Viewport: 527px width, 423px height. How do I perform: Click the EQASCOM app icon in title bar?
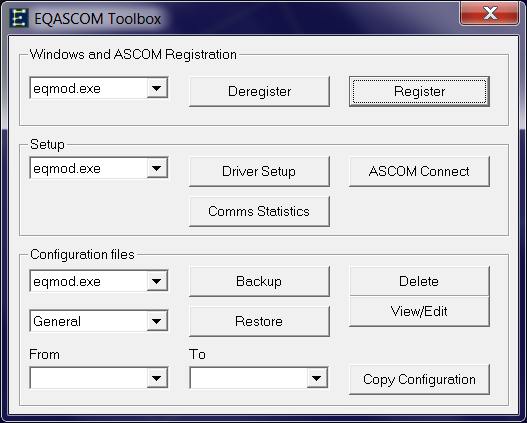[x=18, y=18]
